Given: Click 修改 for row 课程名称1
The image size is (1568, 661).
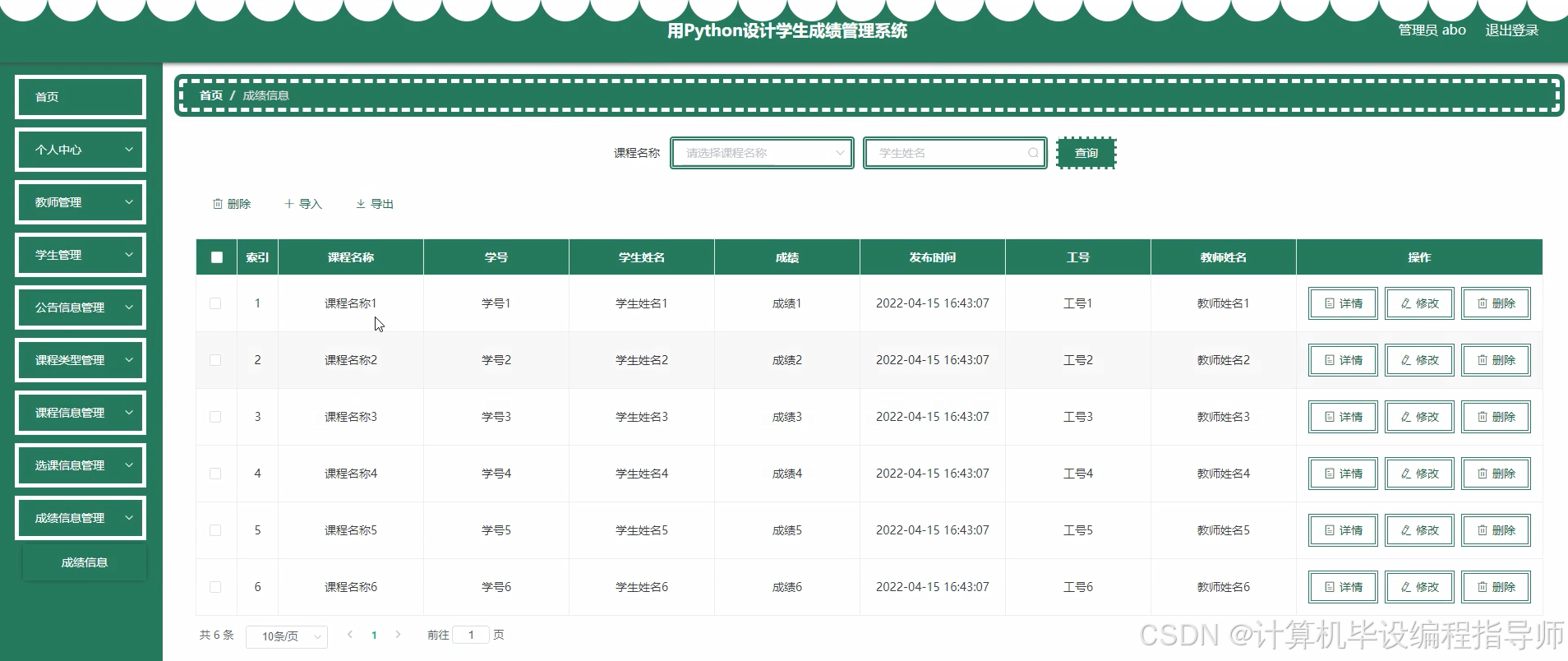Looking at the screenshot, I should pyautogui.click(x=1419, y=303).
